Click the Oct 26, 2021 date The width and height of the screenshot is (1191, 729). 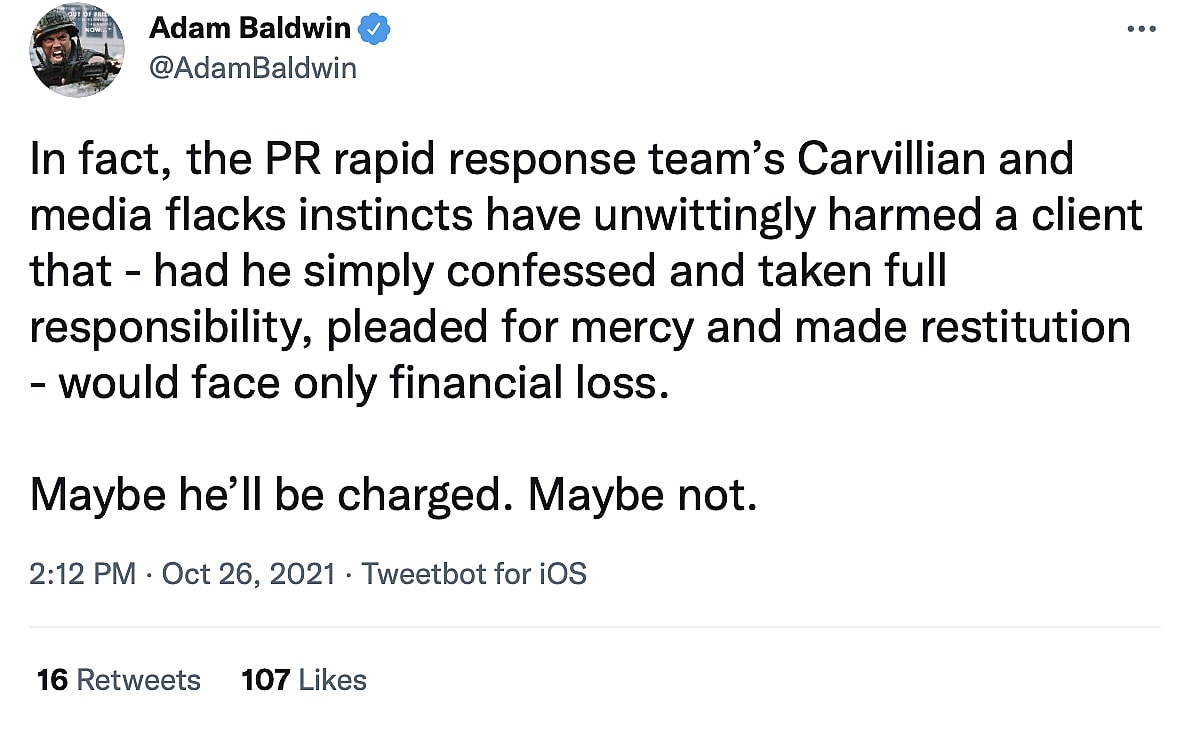pos(248,574)
